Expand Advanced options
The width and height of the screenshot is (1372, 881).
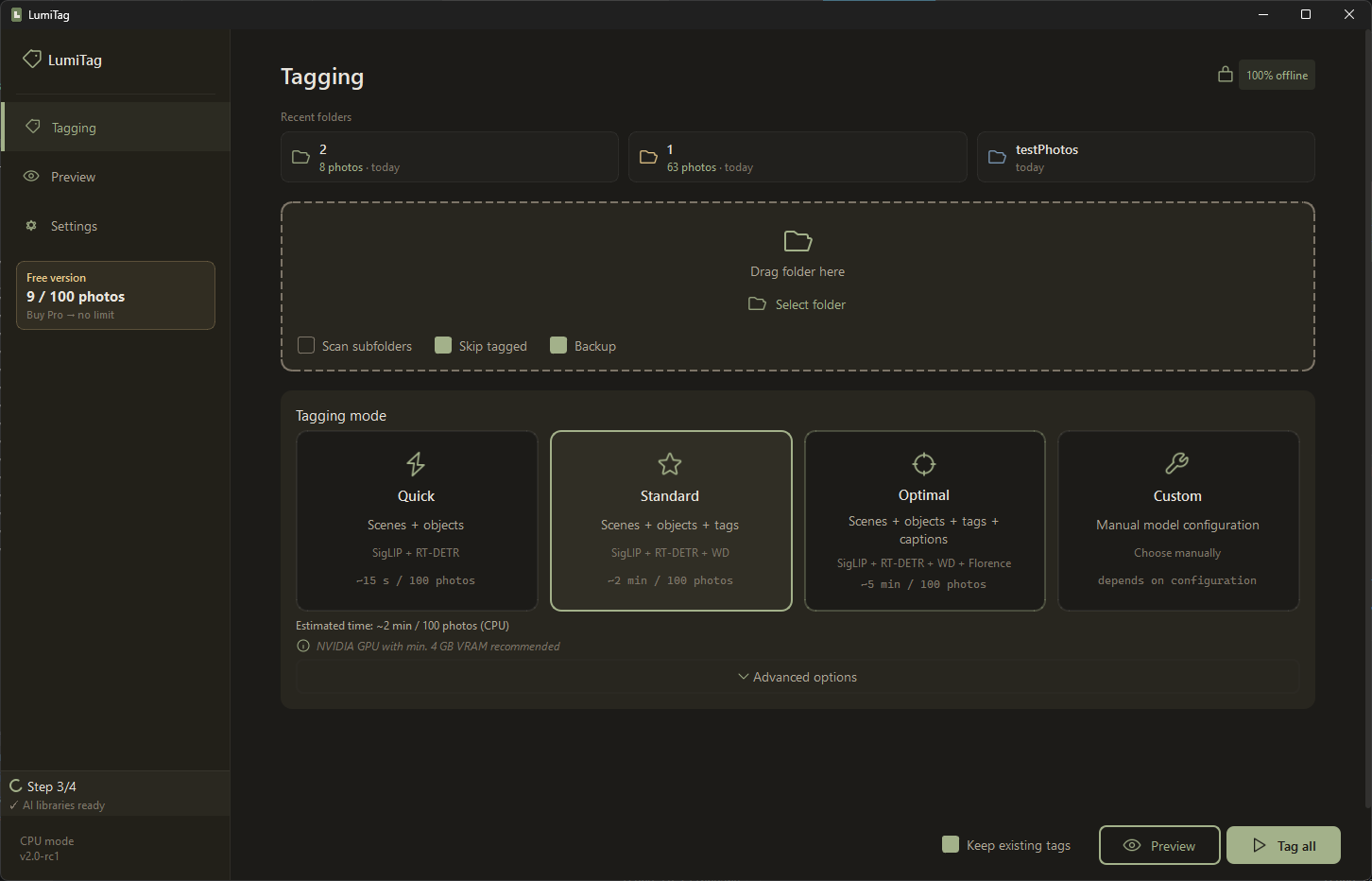tap(797, 677)
